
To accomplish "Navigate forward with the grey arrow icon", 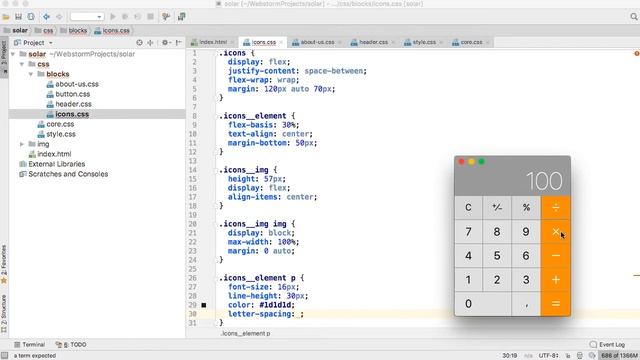I will pyautogui.click(x=60, y=17).
